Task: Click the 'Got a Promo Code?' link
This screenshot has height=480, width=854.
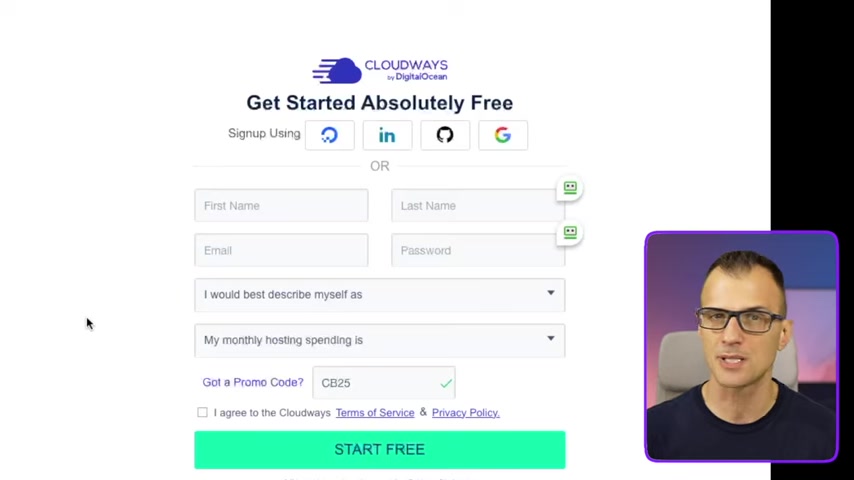Action: click(253, 382)
